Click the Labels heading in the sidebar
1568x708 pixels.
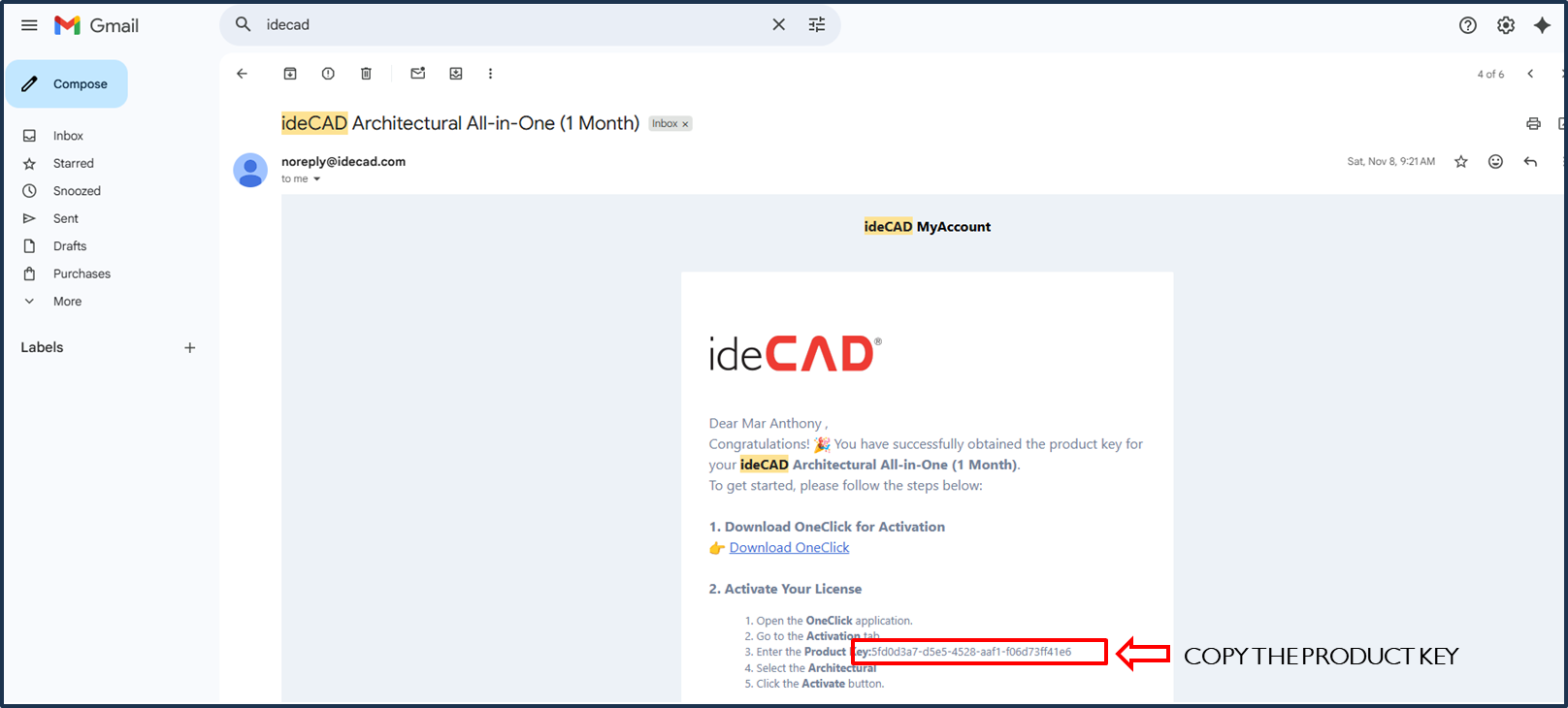[x=42, y=347]
